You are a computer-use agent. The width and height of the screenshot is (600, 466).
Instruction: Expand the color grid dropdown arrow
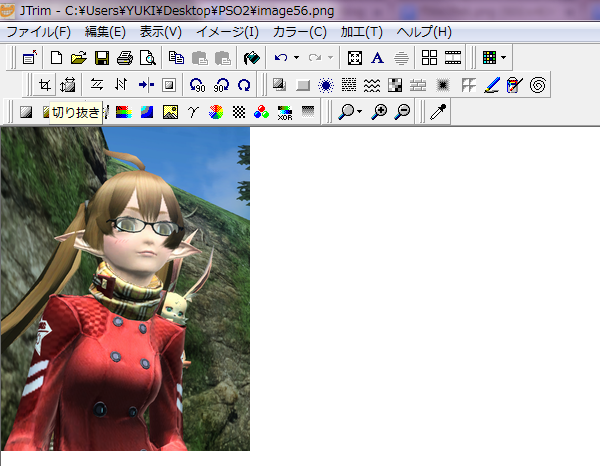coord(504,58)
